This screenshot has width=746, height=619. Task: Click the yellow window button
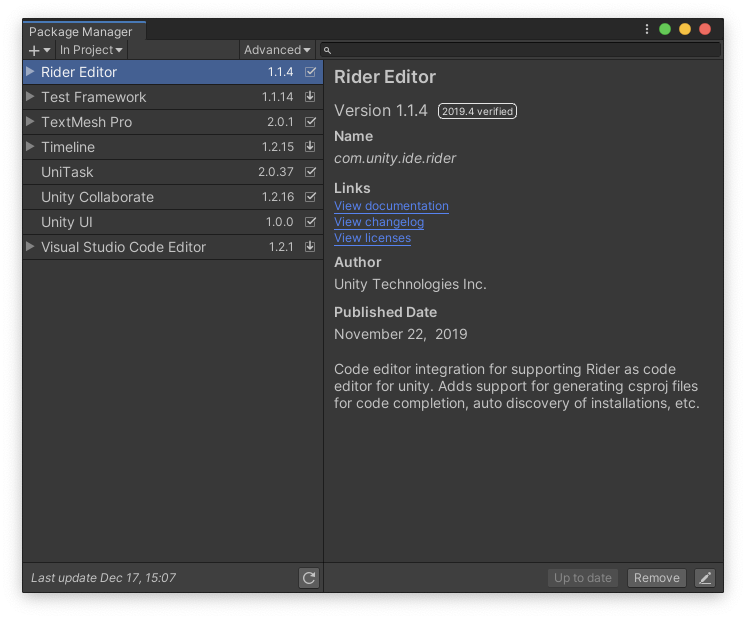pyautogui.click(x=685, y=29)
